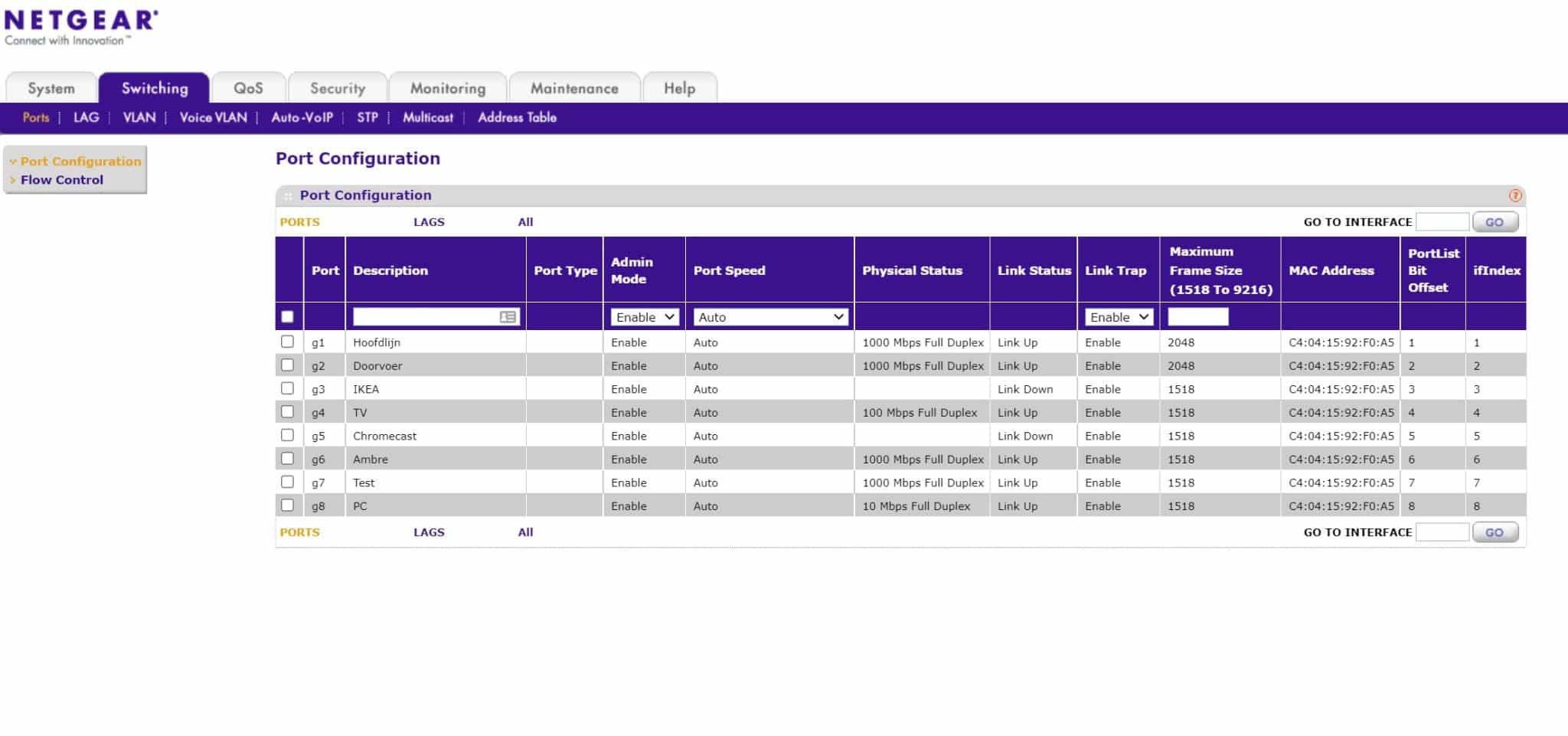The height and width of the screenshot is (736, 1568).
Task: Open the Link Trap Enable dropdown
Action: coord(1119,317)
